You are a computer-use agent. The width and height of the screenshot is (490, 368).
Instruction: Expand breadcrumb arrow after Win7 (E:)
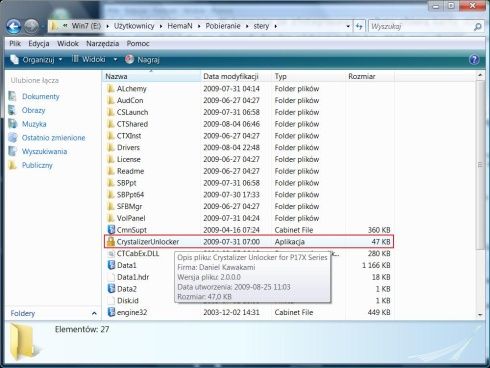107,26
